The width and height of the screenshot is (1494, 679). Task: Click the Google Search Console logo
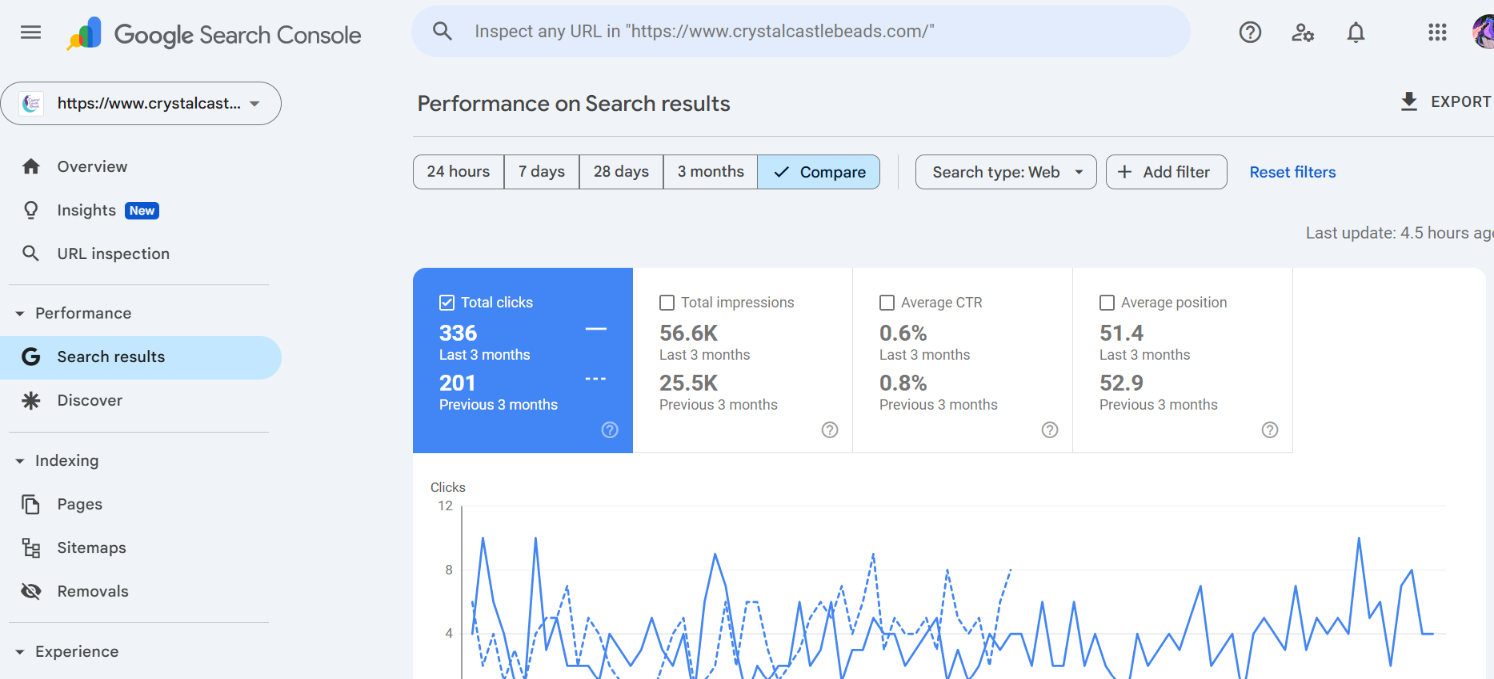click(x=214, y=34)
